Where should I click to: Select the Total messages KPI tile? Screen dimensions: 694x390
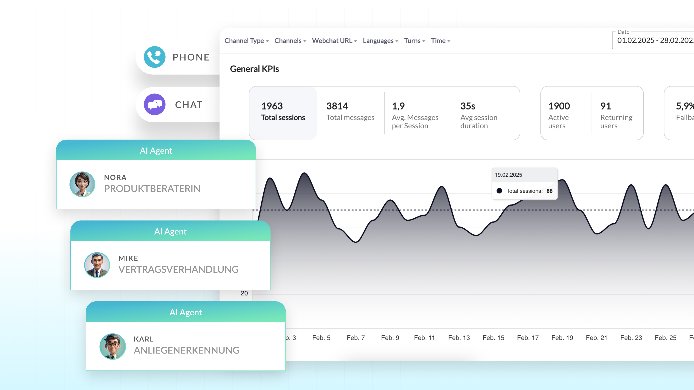coord(350,113)
